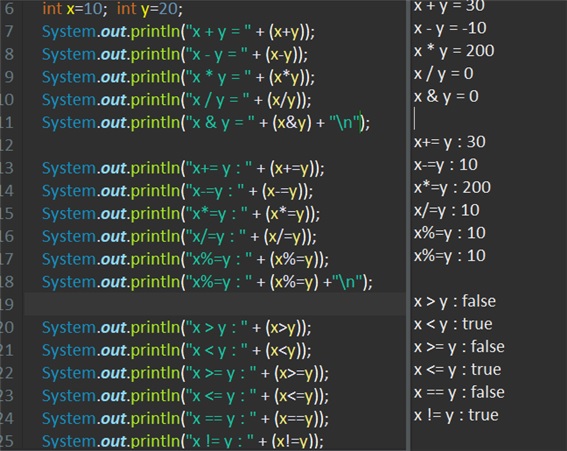Image resolution: width=567 pixels, height=451 pixels.
Task: Click the println "x%=y : " on line 17
Action: click(x=186, y=260)
